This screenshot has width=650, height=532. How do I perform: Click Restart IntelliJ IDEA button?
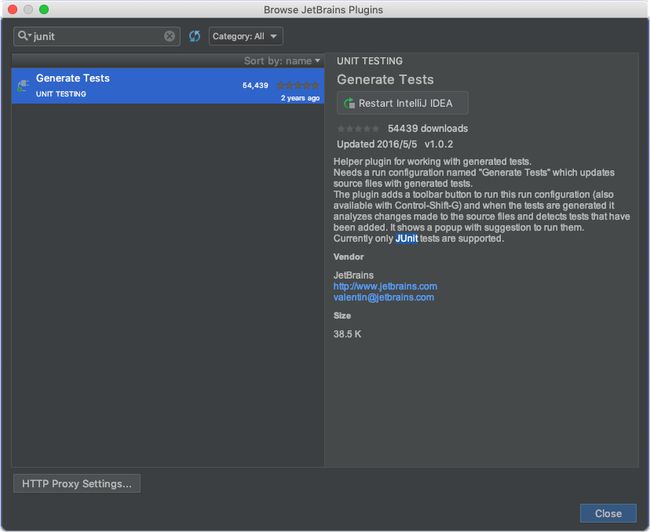(x=403, y=103)
